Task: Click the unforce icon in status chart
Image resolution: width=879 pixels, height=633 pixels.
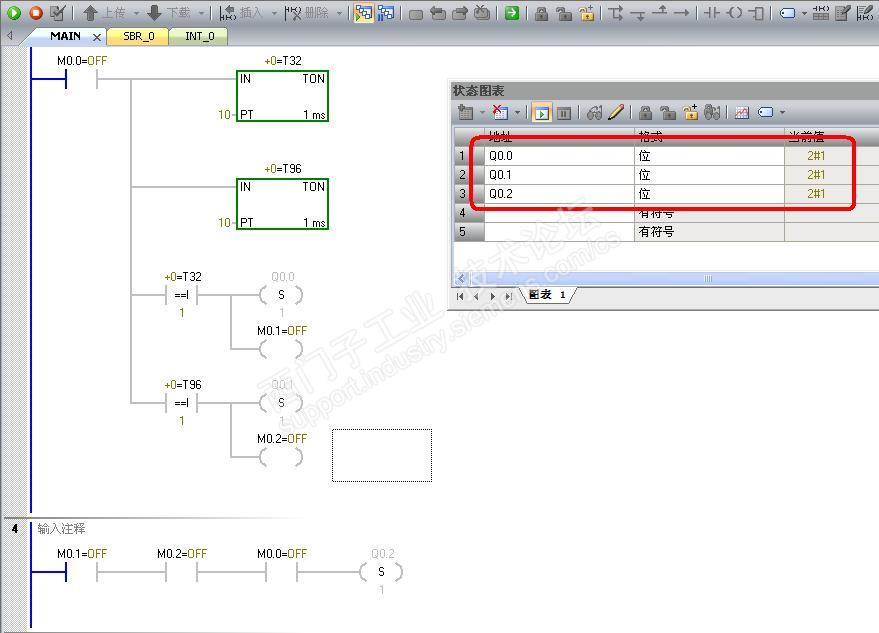Action: click(668, 113)
